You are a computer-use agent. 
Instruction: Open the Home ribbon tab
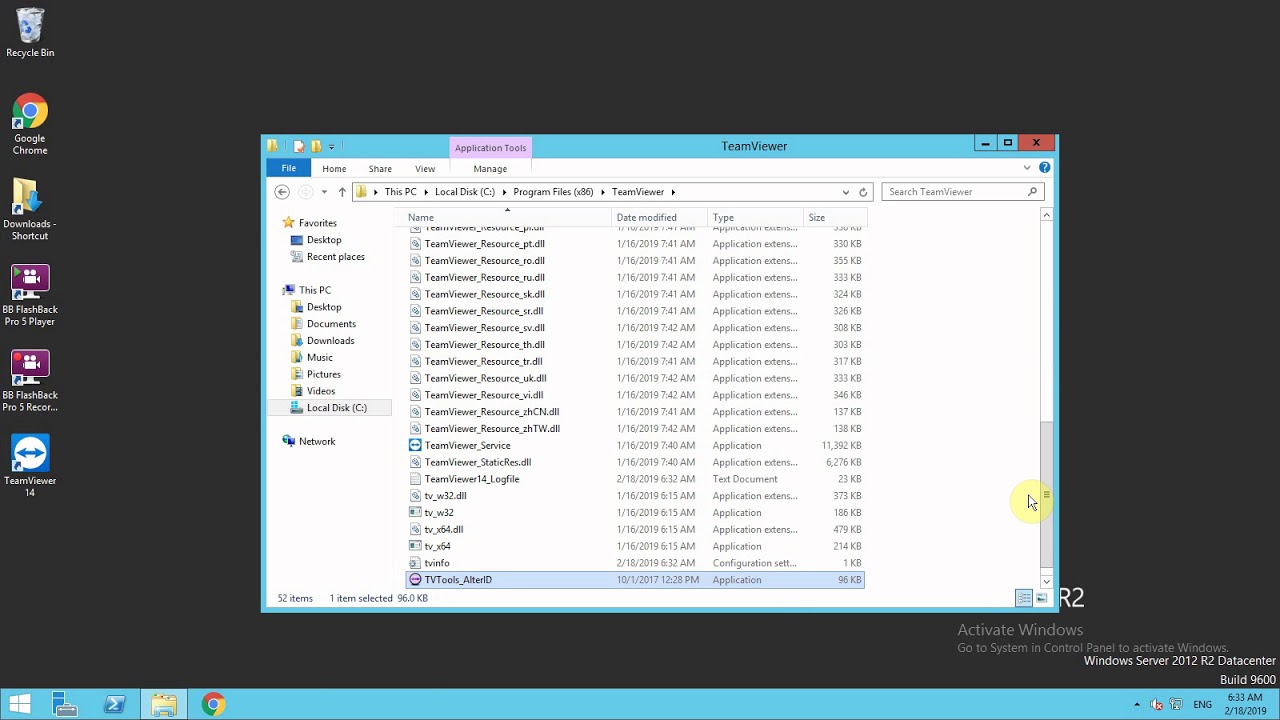point(334,169)
